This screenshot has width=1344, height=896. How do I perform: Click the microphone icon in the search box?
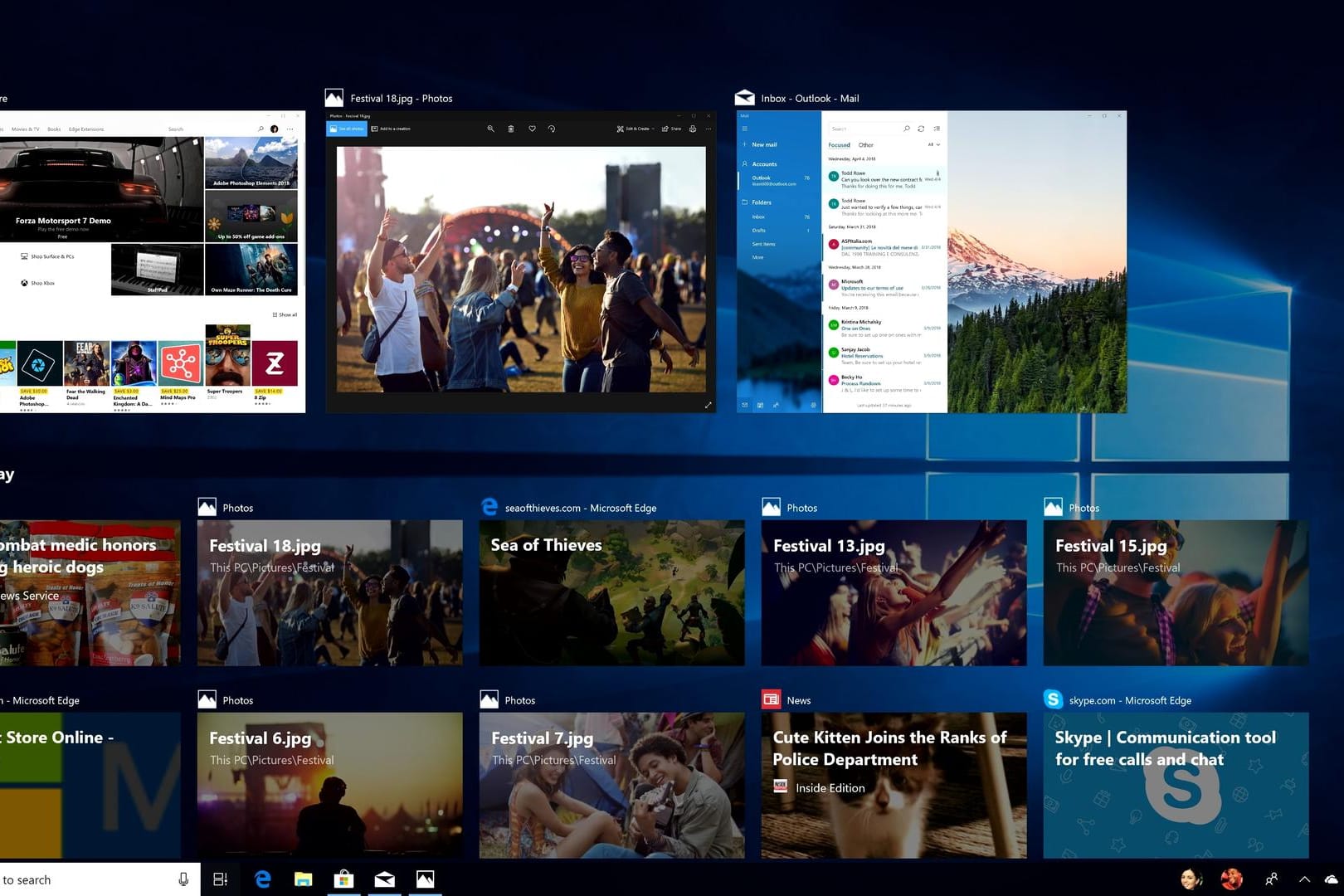point(183,879)
